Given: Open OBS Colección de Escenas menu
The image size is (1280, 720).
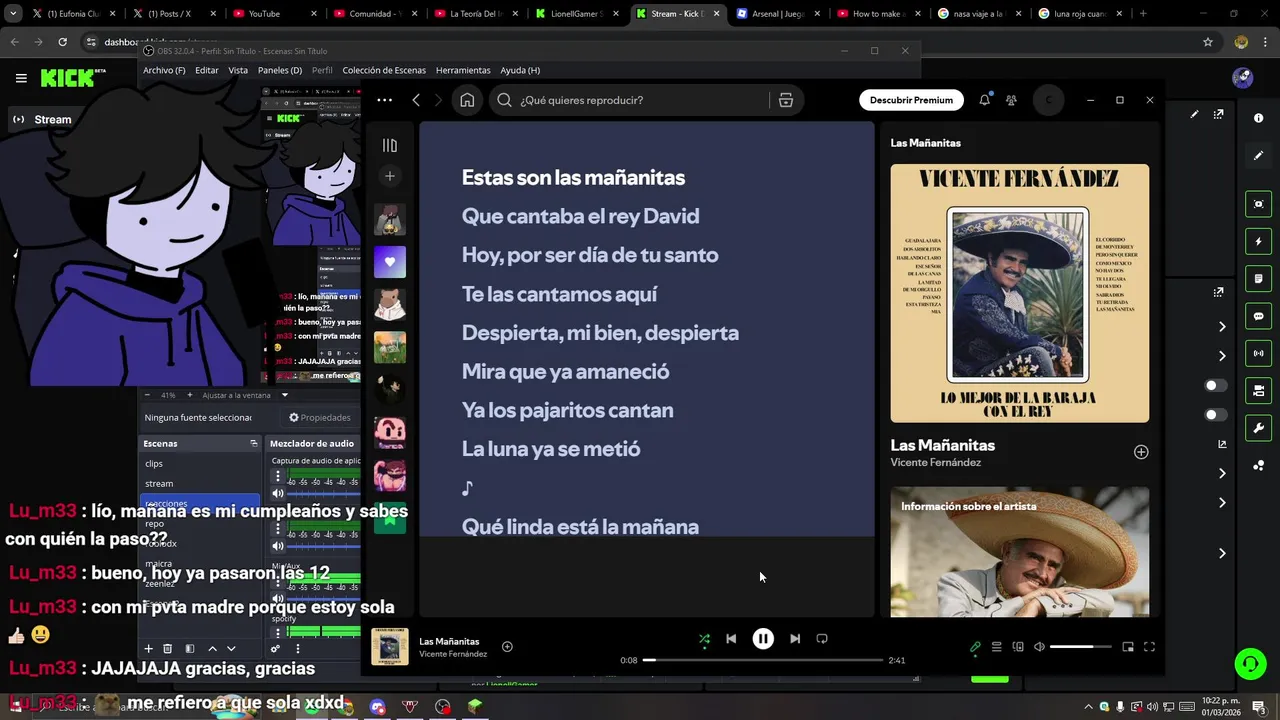Looking at the screenshot, I should coord(384,70).
